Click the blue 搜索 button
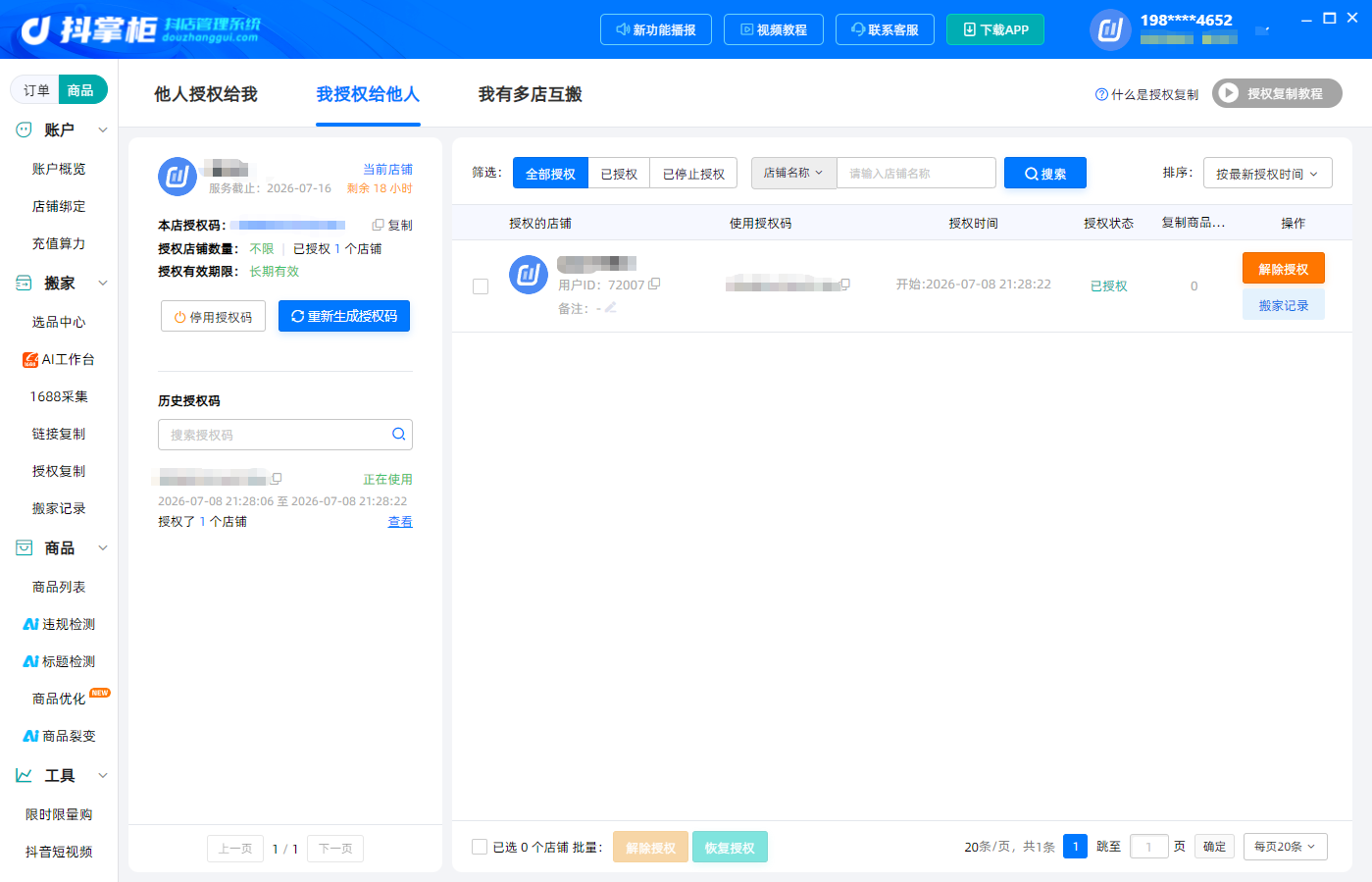The width and height of the screenshot is (1372, 882). coord(1045,173)
